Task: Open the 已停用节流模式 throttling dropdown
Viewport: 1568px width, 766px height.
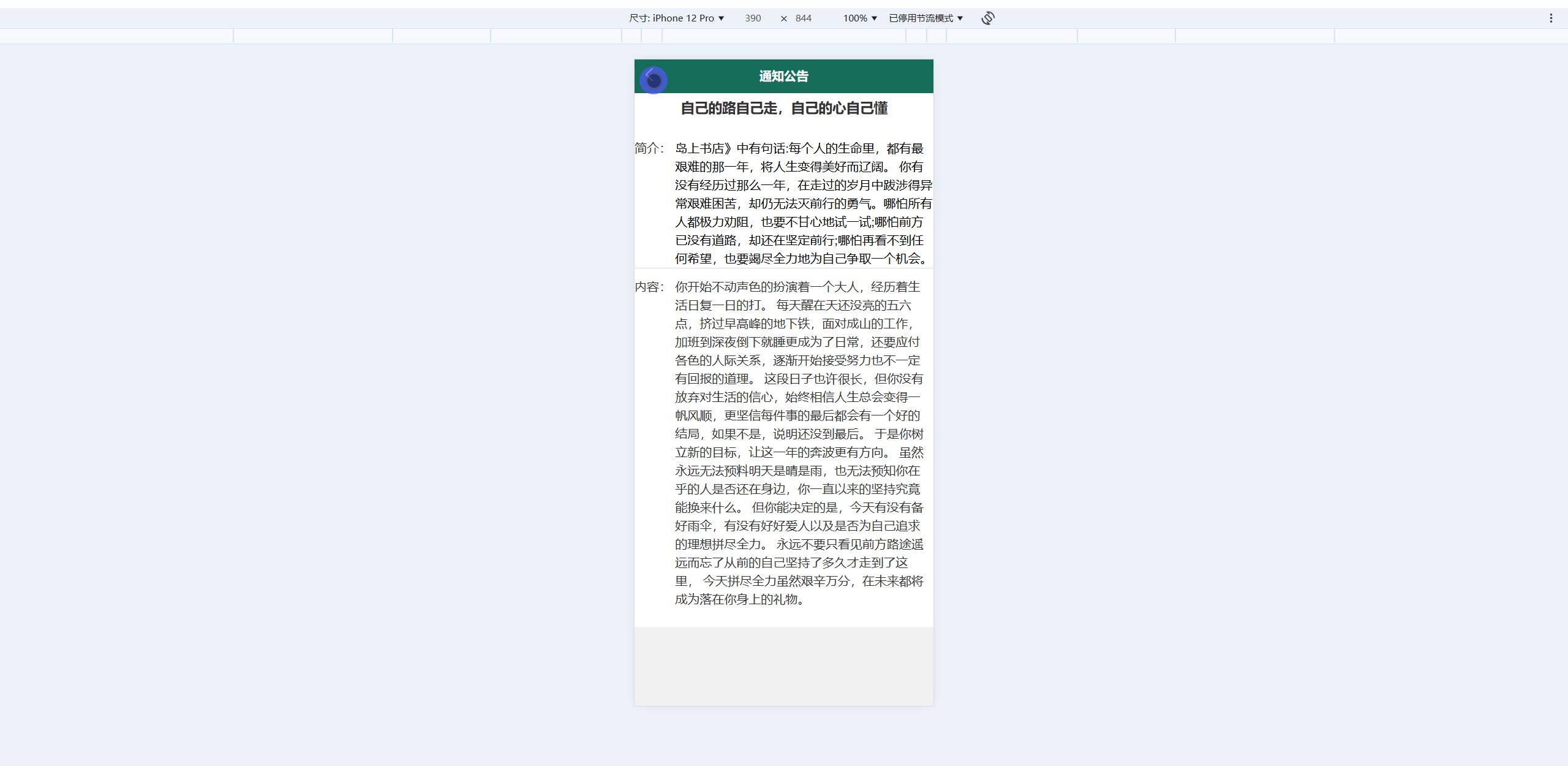Action: 925,18
